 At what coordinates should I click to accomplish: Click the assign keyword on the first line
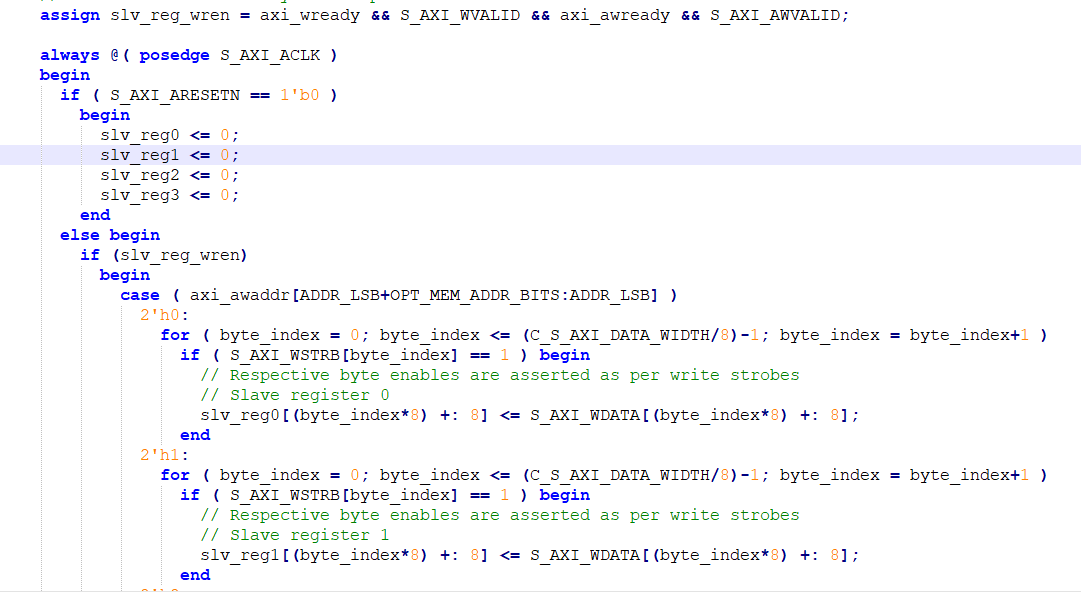67,14
